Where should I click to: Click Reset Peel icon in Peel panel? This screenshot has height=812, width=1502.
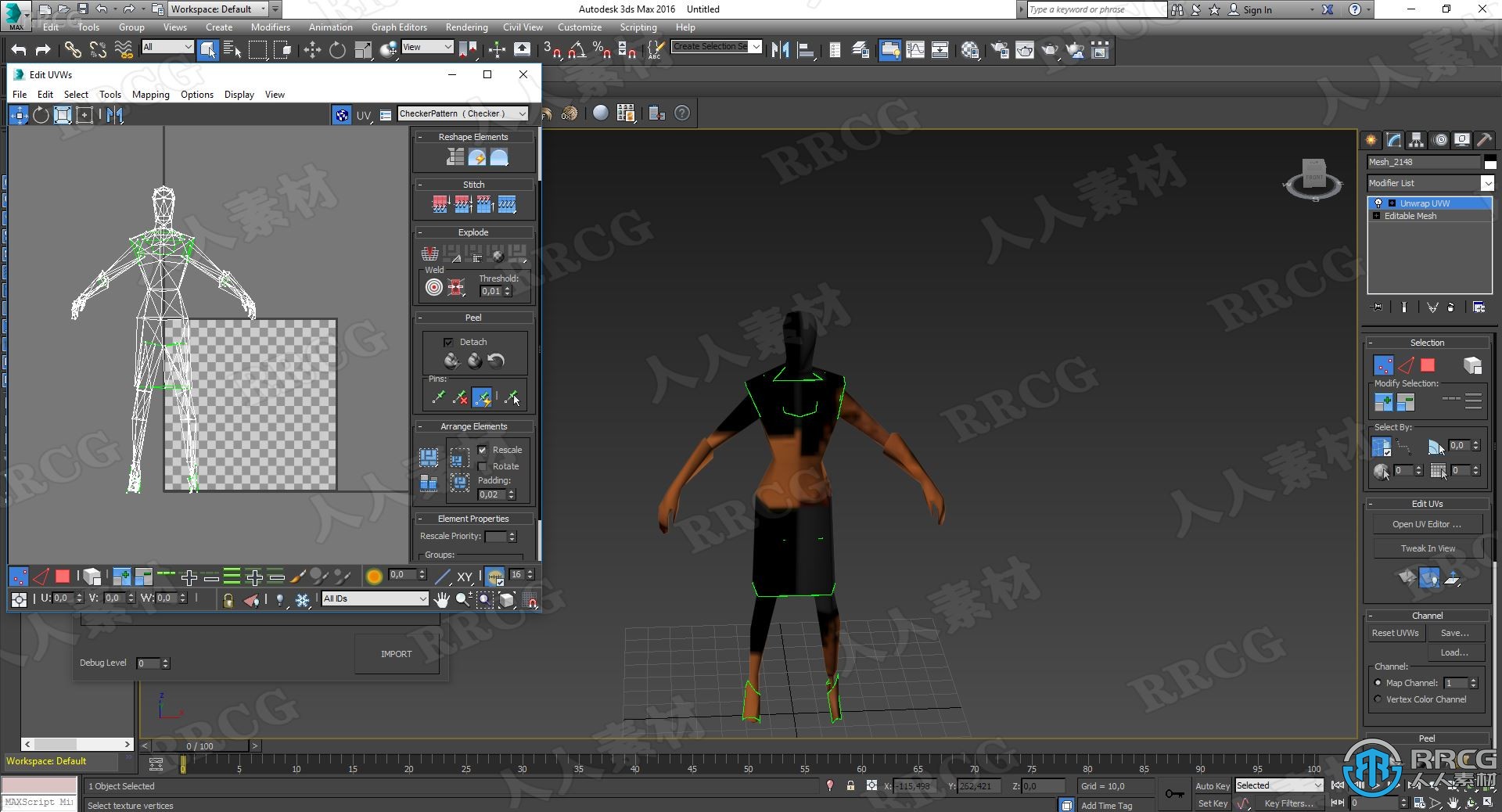tap(496, 361)
